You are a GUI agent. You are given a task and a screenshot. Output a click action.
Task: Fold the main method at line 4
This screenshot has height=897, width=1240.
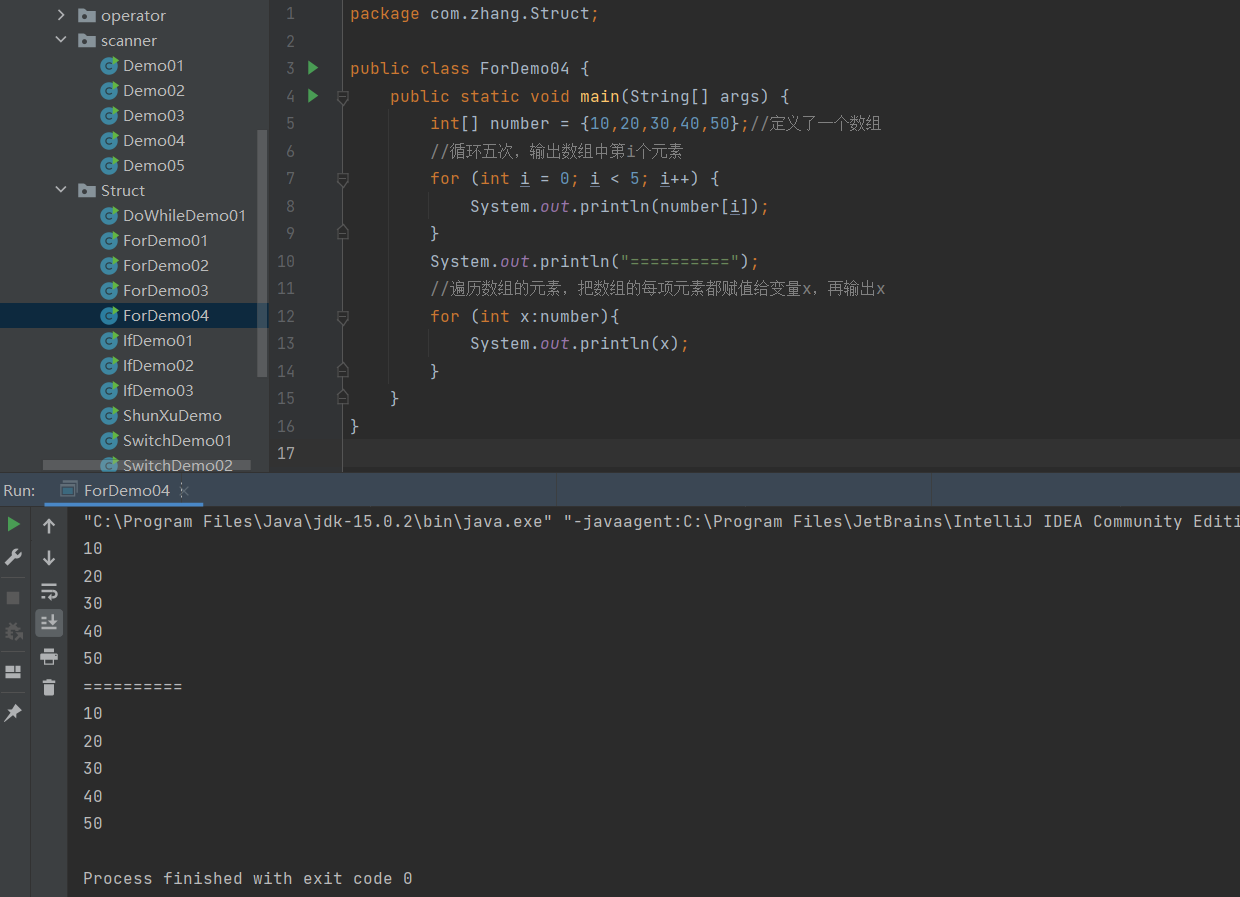(x=343, y=97)
